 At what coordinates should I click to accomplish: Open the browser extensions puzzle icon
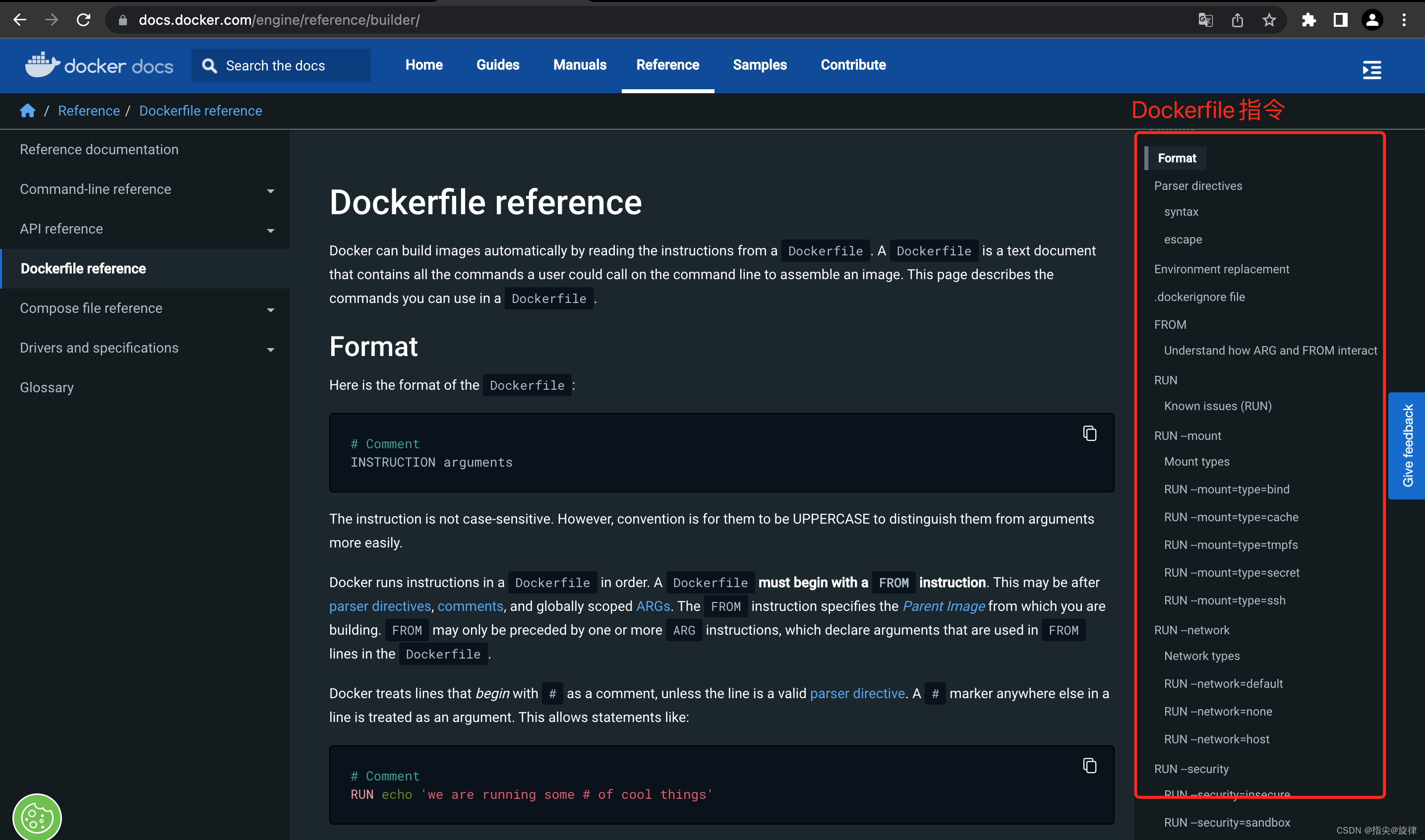point(1308,20)
